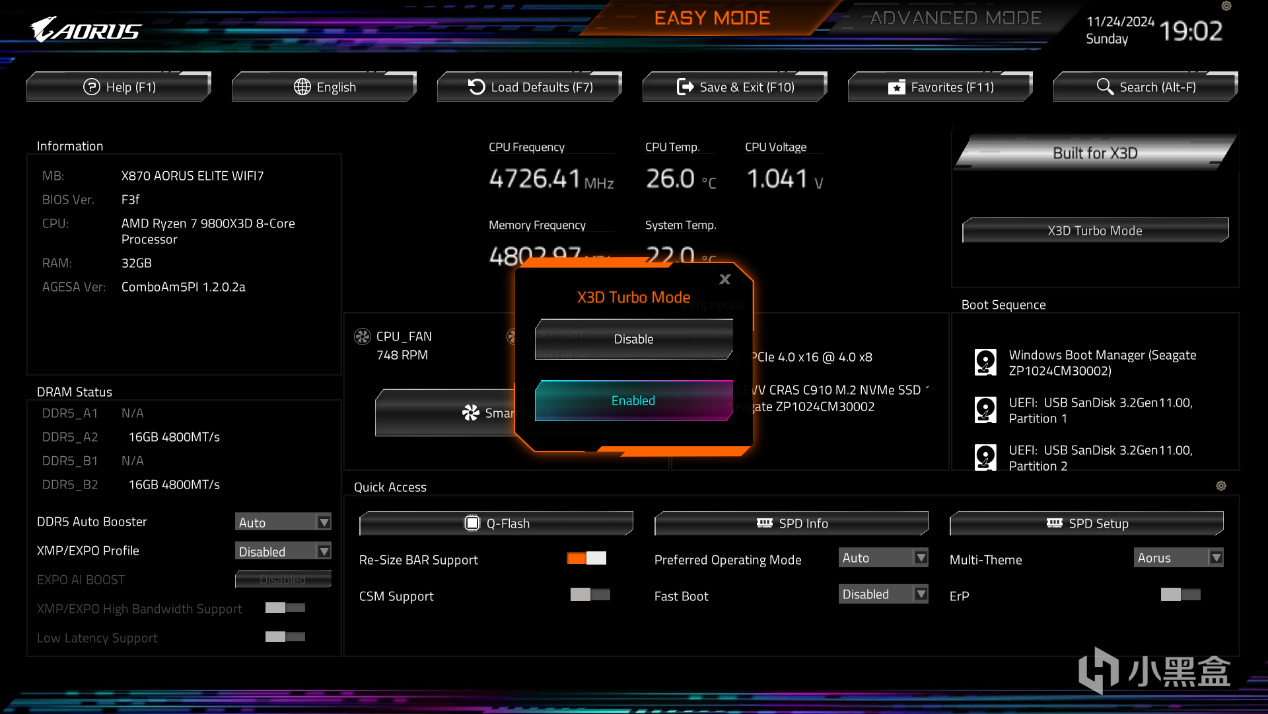Click the Built for X3D banner

tap(1095, 153)
